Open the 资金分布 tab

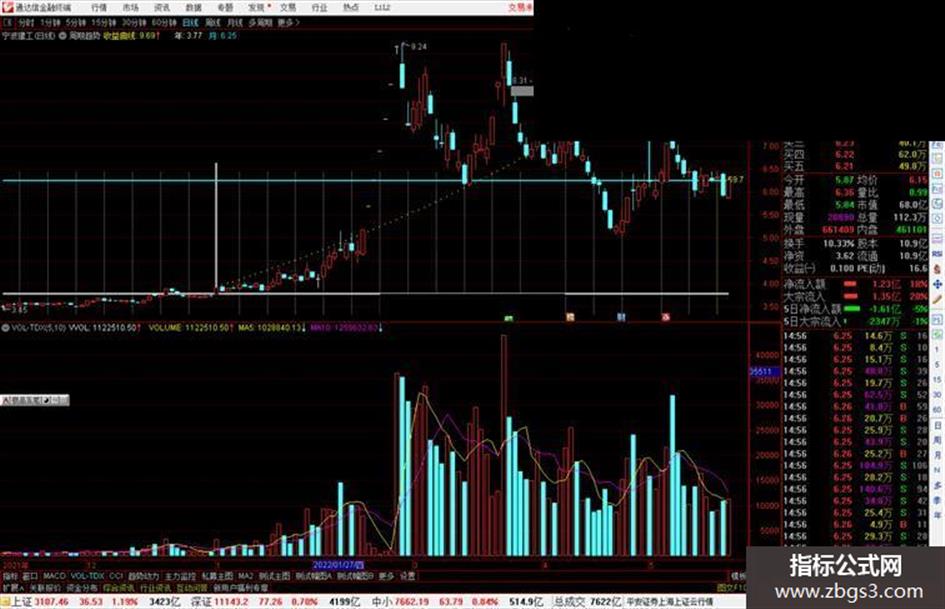pos(82,588)
